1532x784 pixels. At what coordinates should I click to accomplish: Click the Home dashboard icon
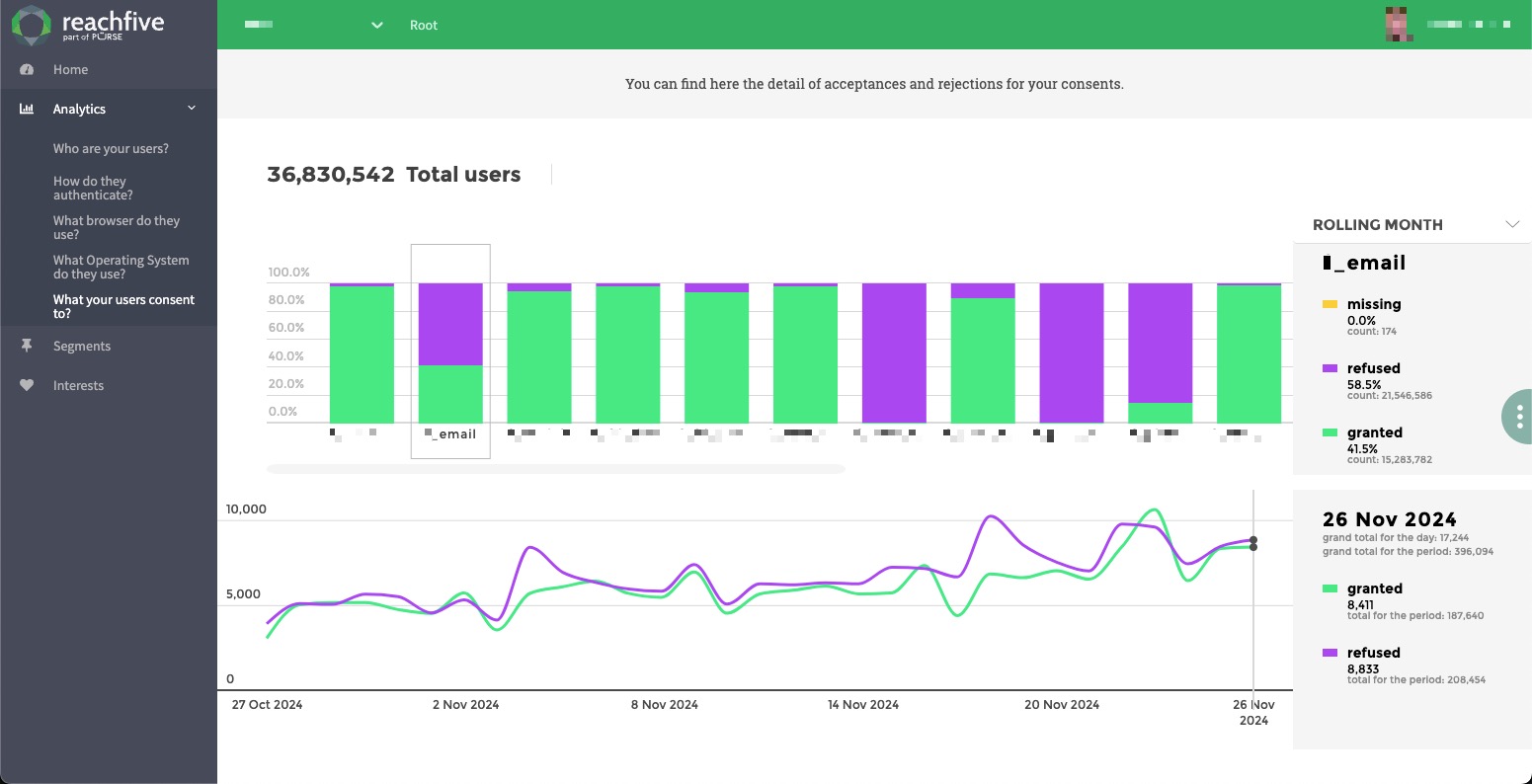click(27, 69)
